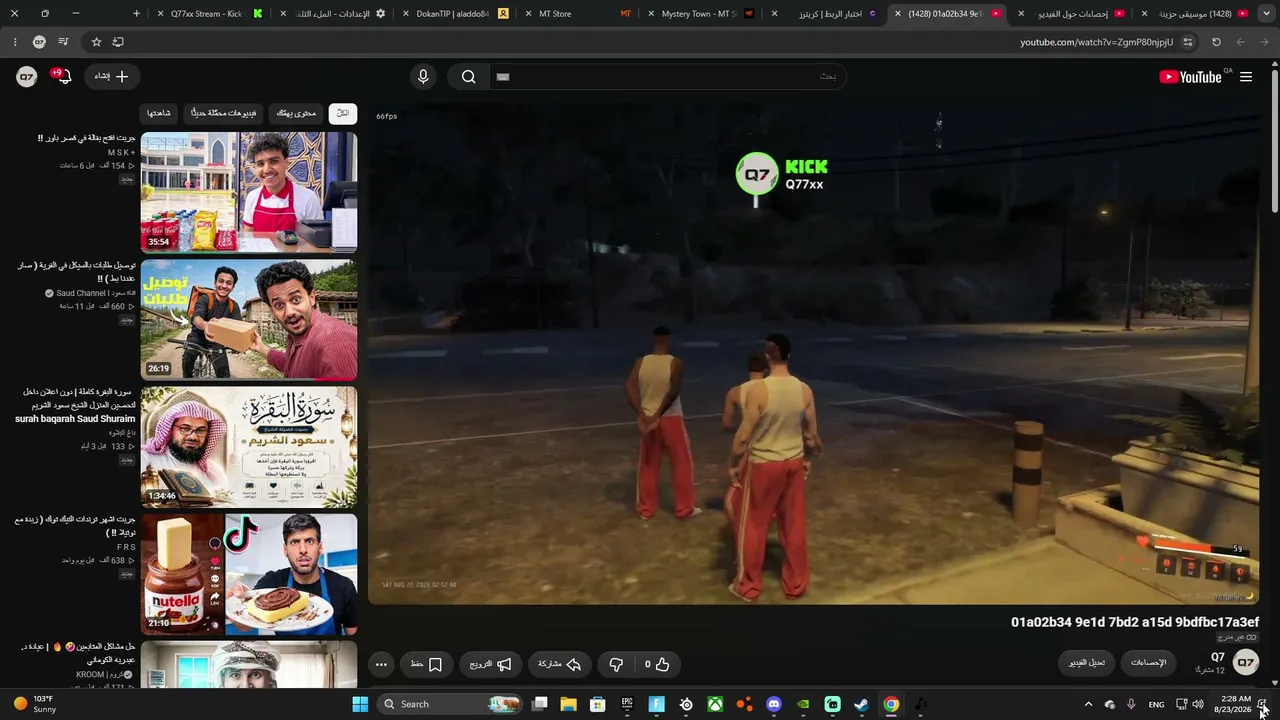Viewport: 1280px width, 720px height.
Task: Open the M S K + channel link
Action: click(121, 152)
